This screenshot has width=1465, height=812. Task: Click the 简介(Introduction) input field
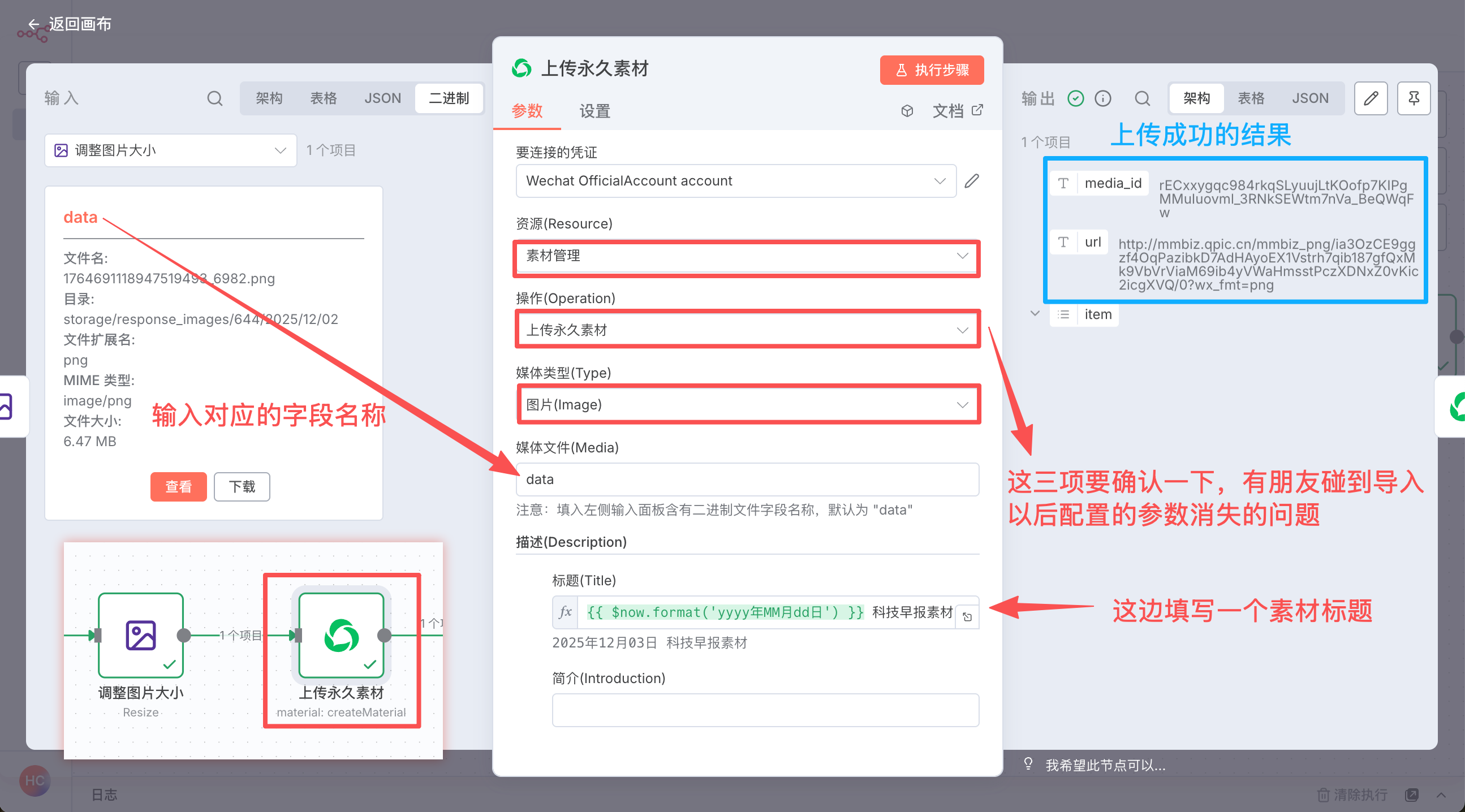point(765,710)
